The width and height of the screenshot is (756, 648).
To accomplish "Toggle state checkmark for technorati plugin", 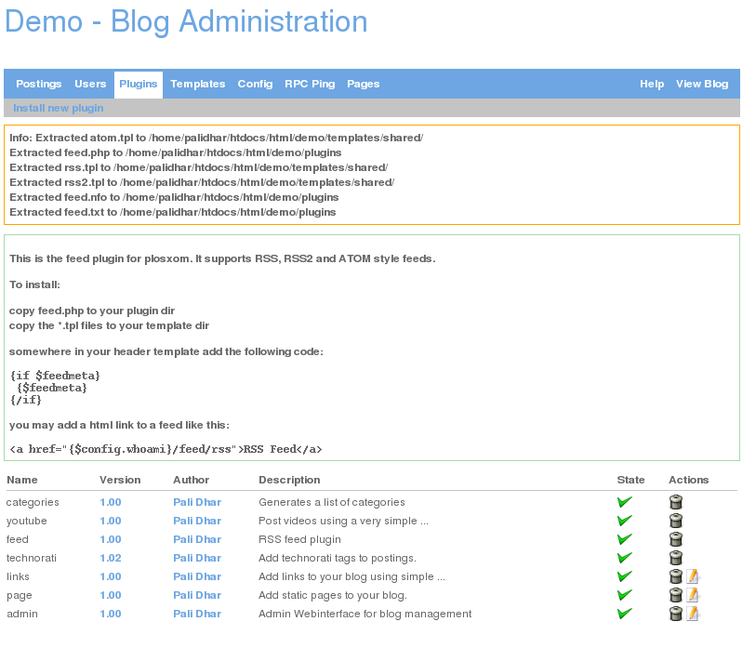I will click(624, 558).
